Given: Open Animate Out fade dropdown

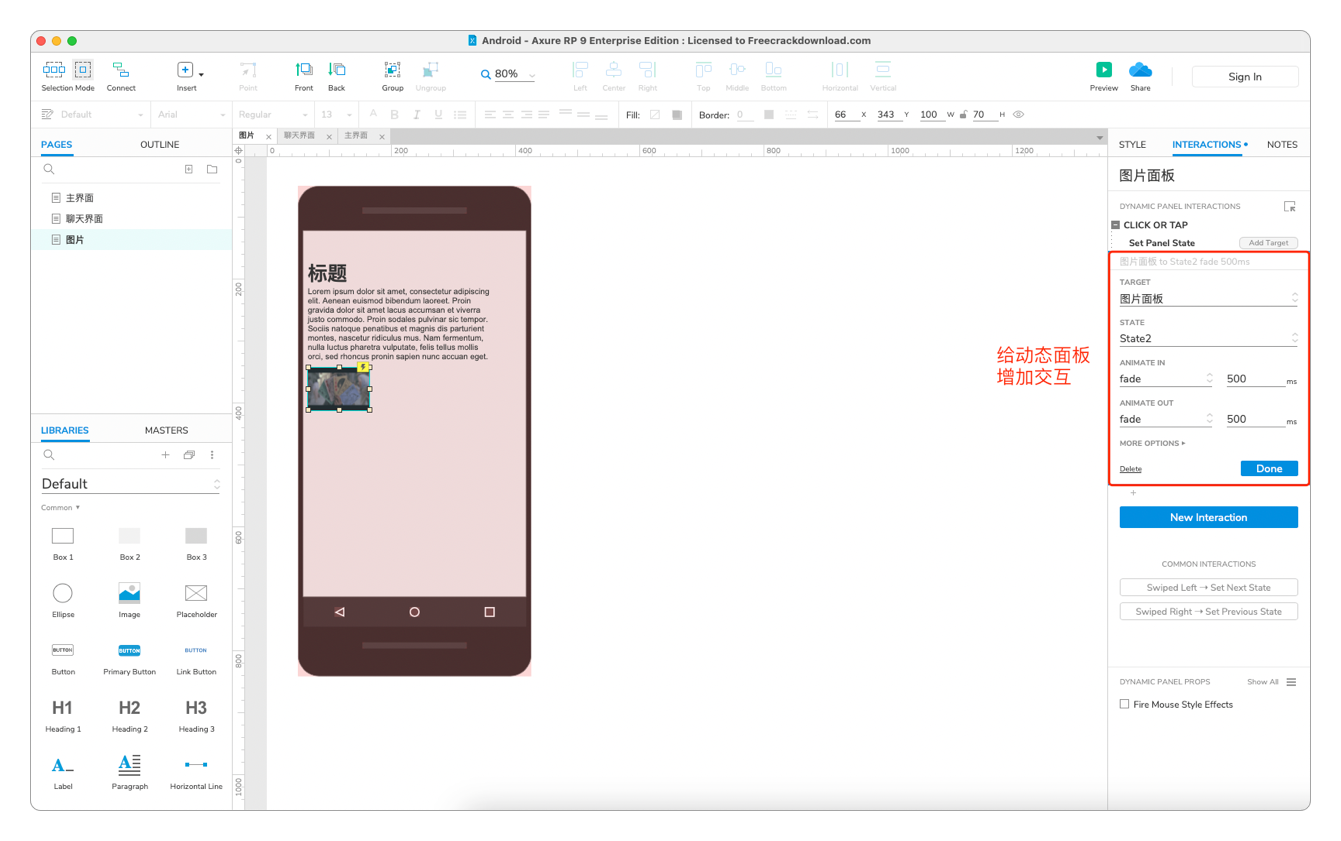Looking at the screenshot, I should click(x=1166, y=419).
